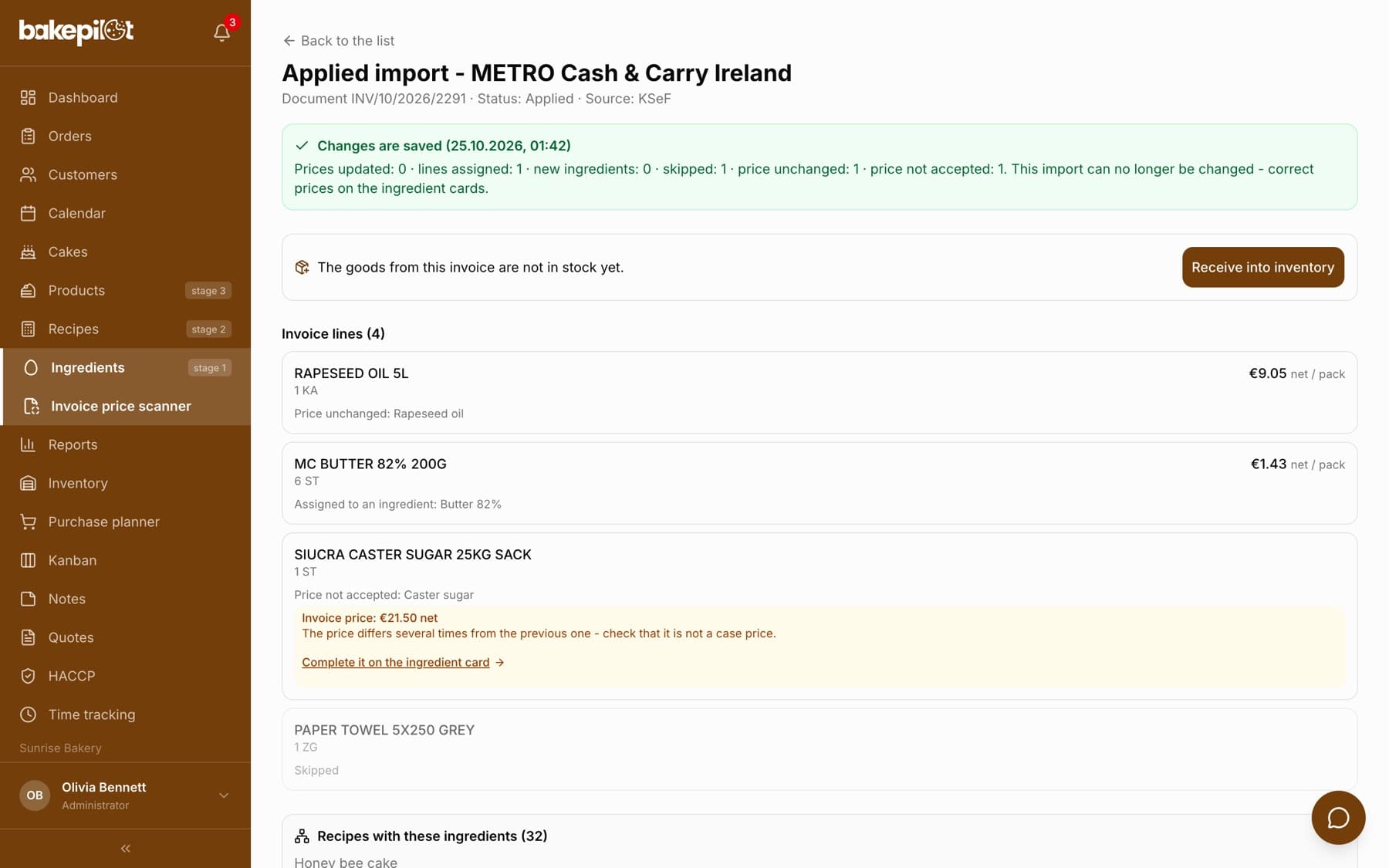Image resolution: width=1389 pixels, height=868 pixels.
Task: Open Dashboard from the sidebar
Action: coord(125,97)
